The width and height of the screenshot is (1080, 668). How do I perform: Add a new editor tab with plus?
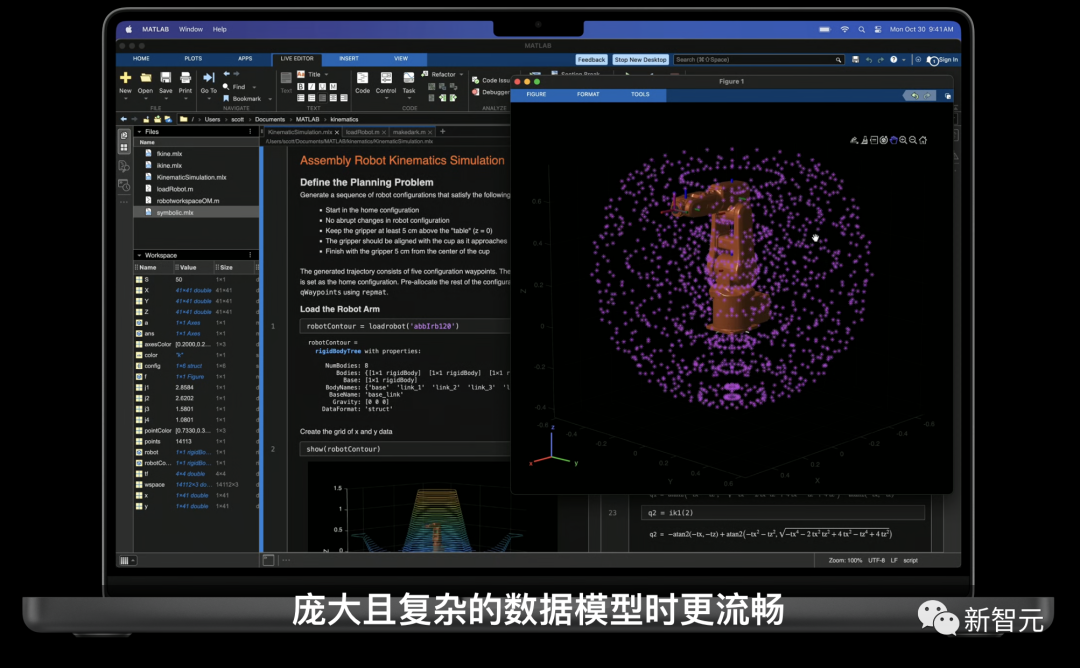[442, 131]
